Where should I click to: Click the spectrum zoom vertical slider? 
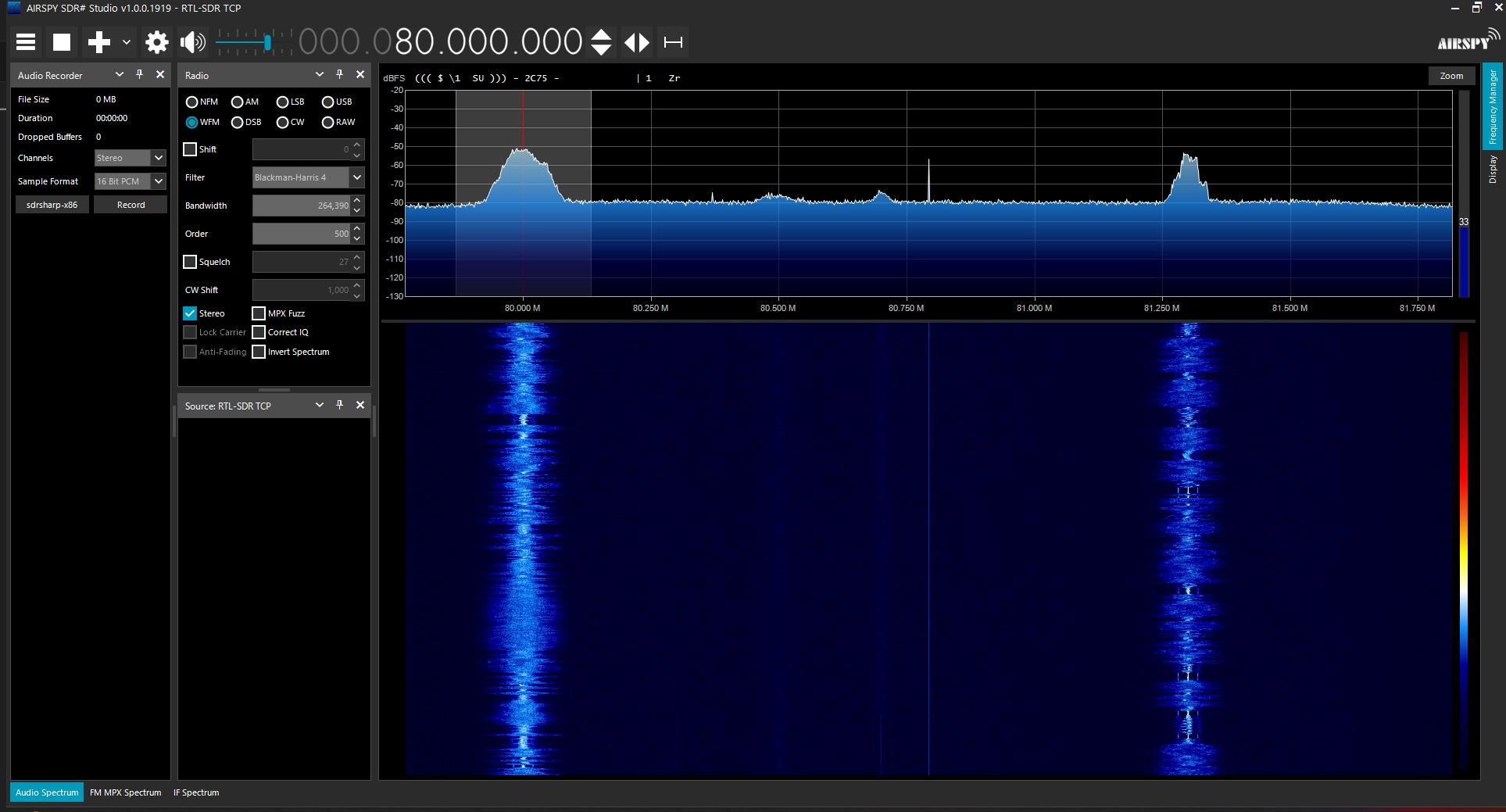click(x=1464, y=194)
